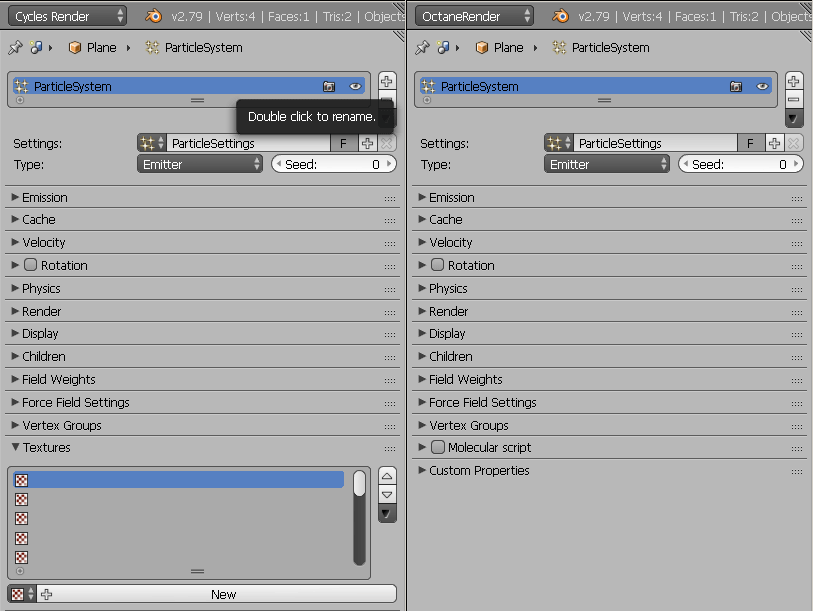
Task: Enable the Rotation checkbox in left panel
Action: point(31,265)
